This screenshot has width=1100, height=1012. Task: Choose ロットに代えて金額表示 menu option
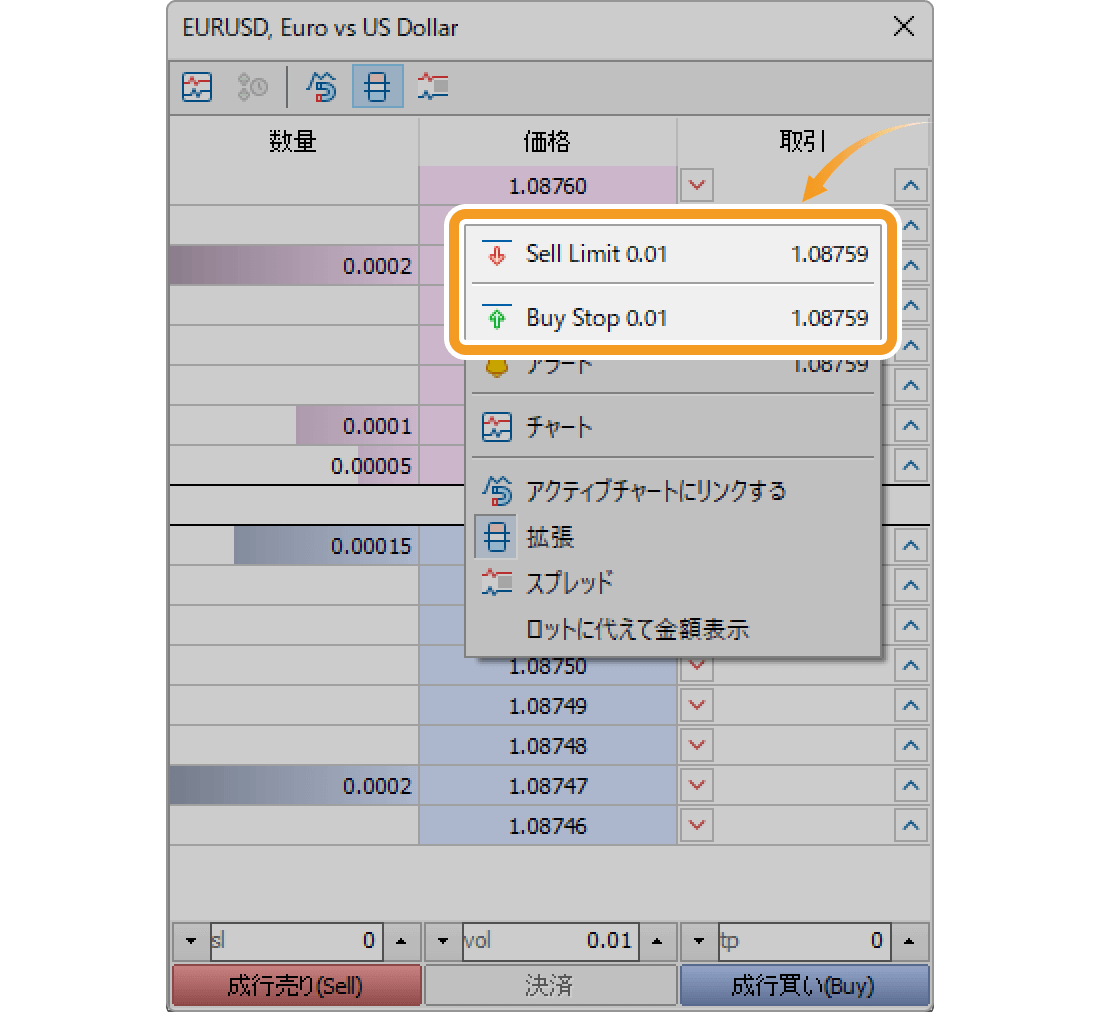673,629
